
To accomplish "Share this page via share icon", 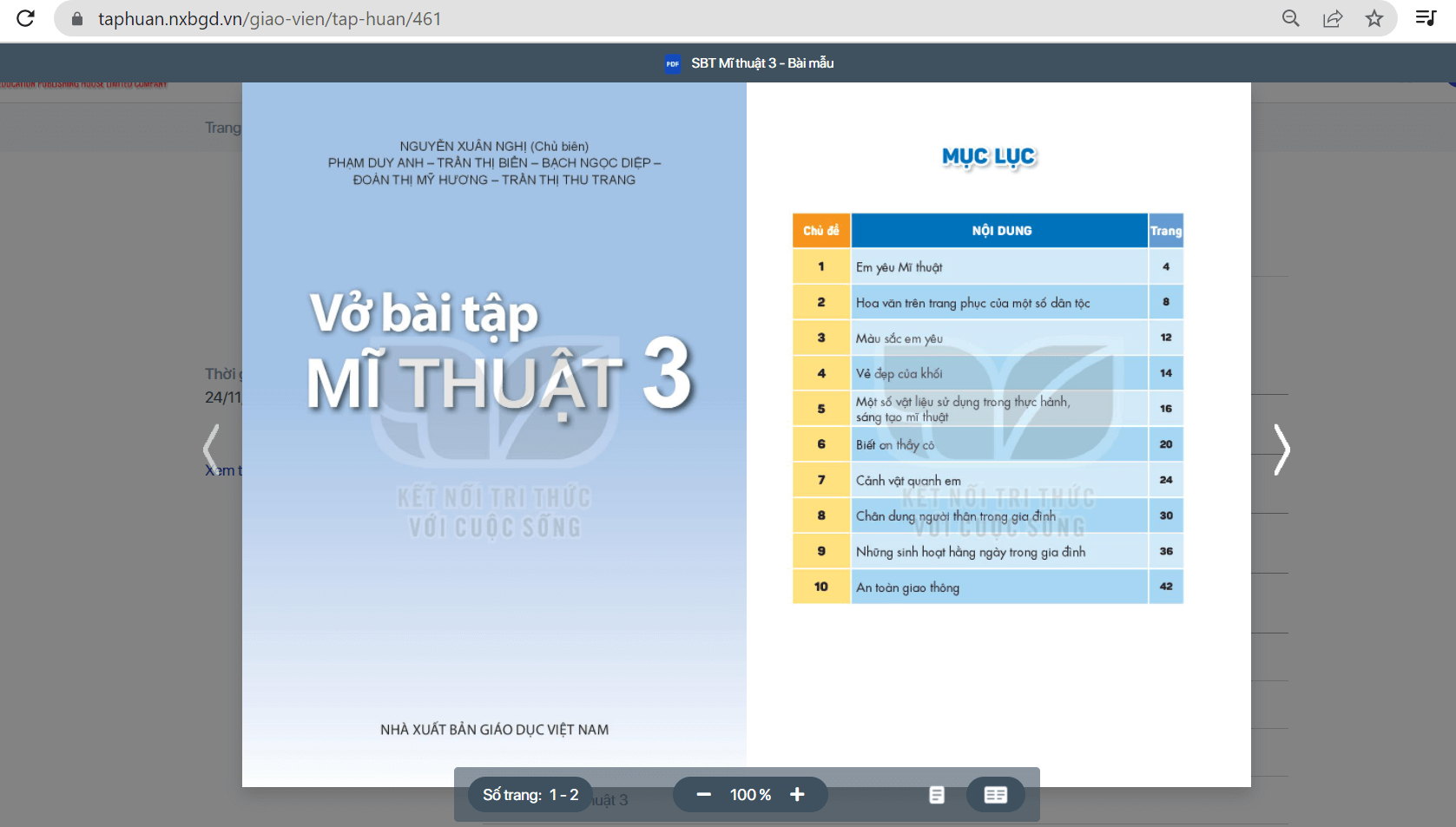I will (1333, 18).
